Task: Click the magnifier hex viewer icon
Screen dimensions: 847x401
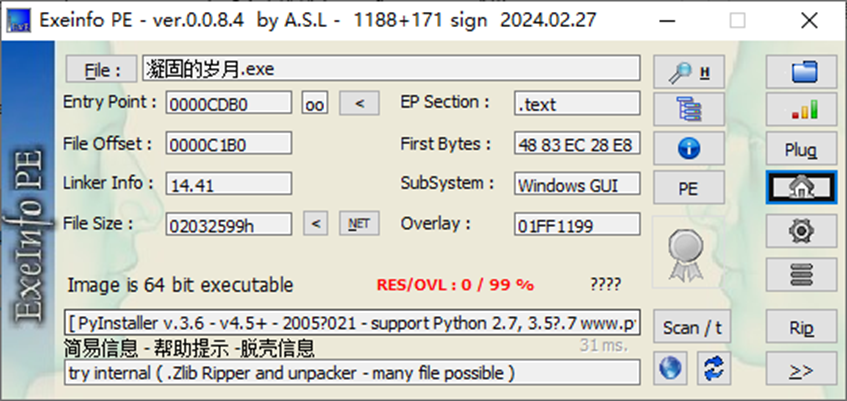Action: pos(687,71)
